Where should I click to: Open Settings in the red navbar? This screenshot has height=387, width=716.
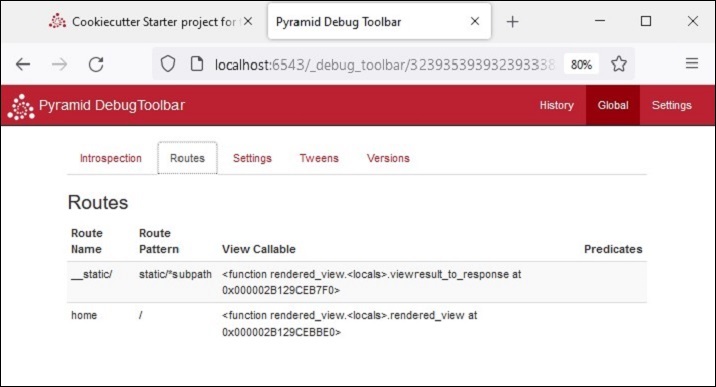pyautogui.click(x=672, y=105)
